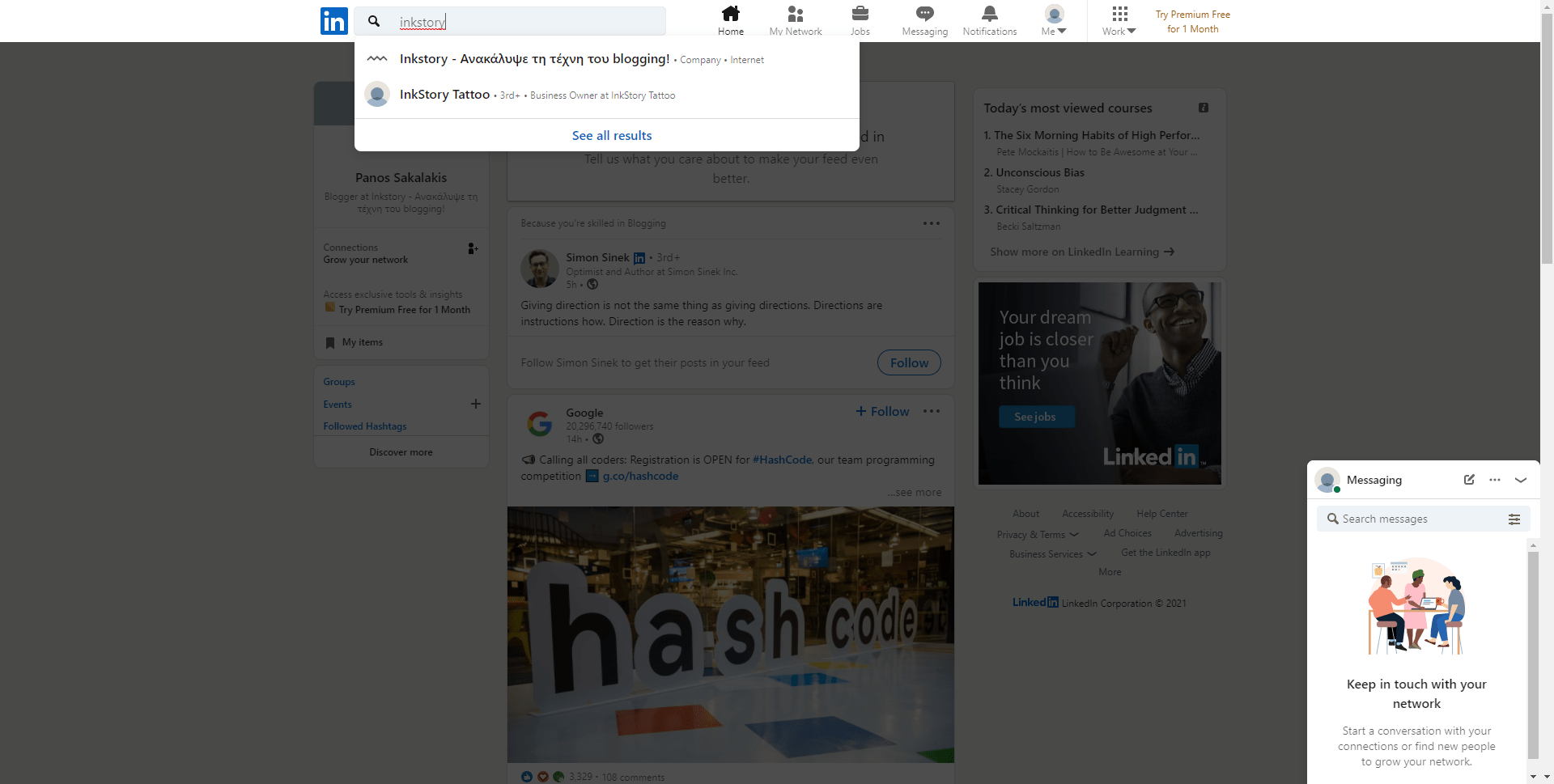Click the See jobs button in the ad

click(1036, 416)
